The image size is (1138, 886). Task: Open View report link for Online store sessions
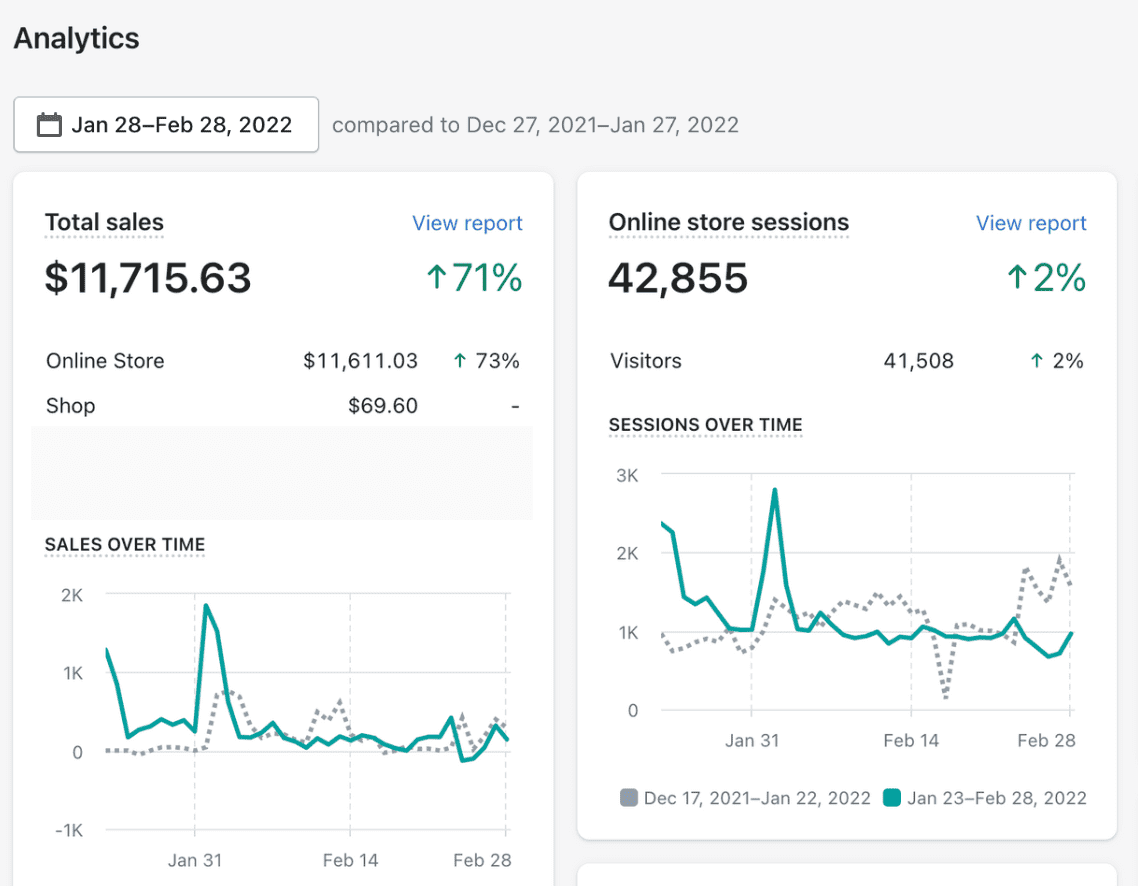tap(1031, 223)
